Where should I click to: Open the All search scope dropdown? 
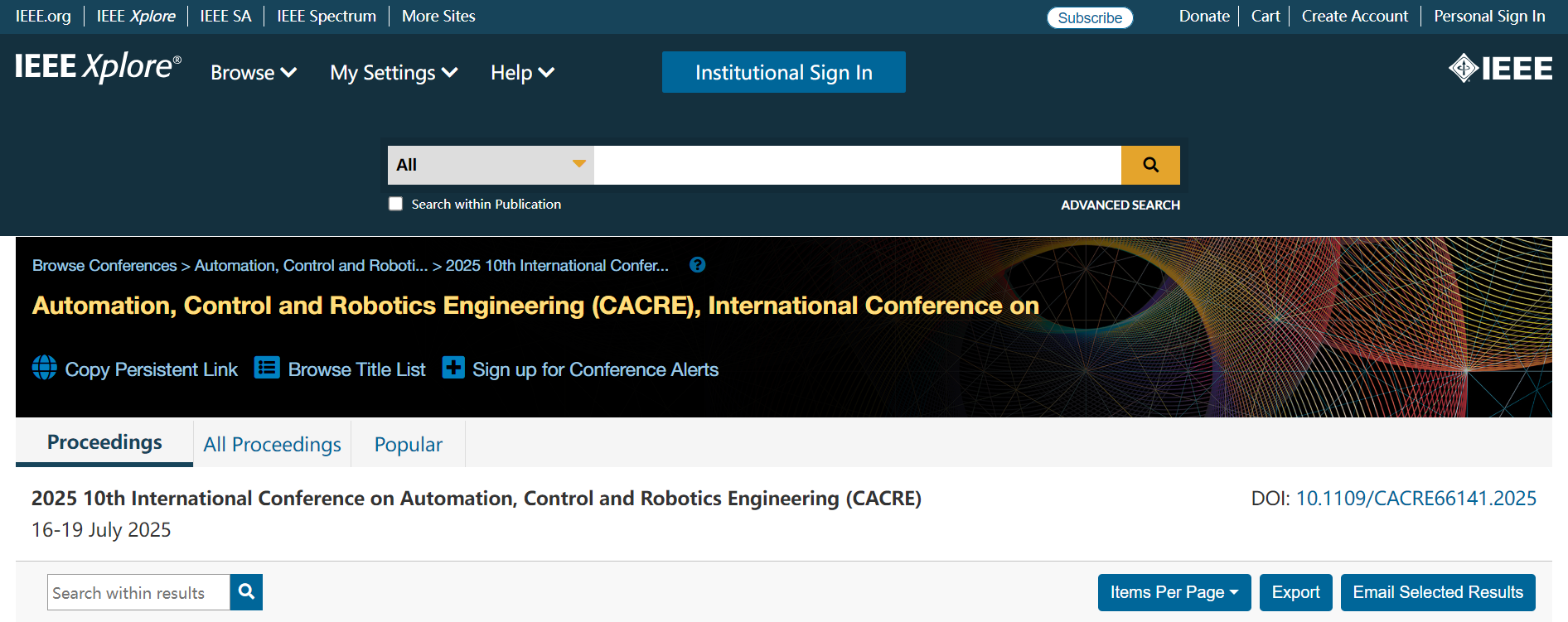[491, 165]
